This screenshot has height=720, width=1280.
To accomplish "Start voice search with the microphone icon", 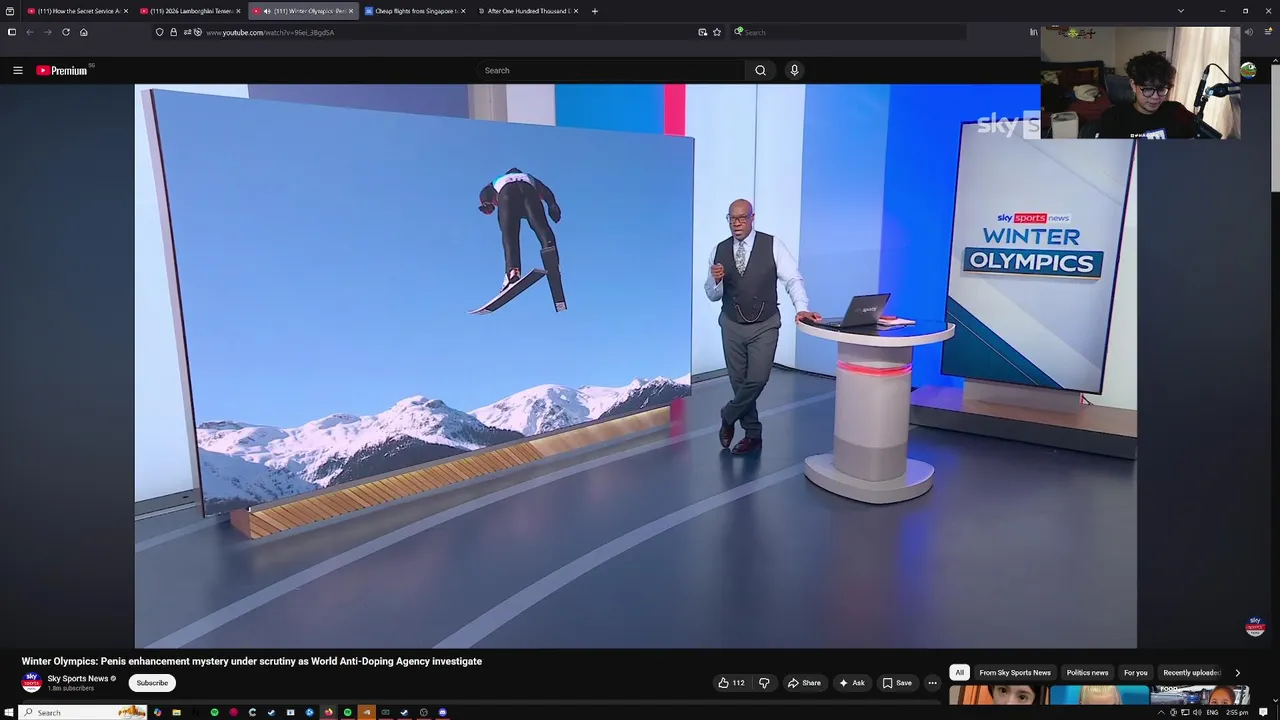I will [x=794, y=70].
